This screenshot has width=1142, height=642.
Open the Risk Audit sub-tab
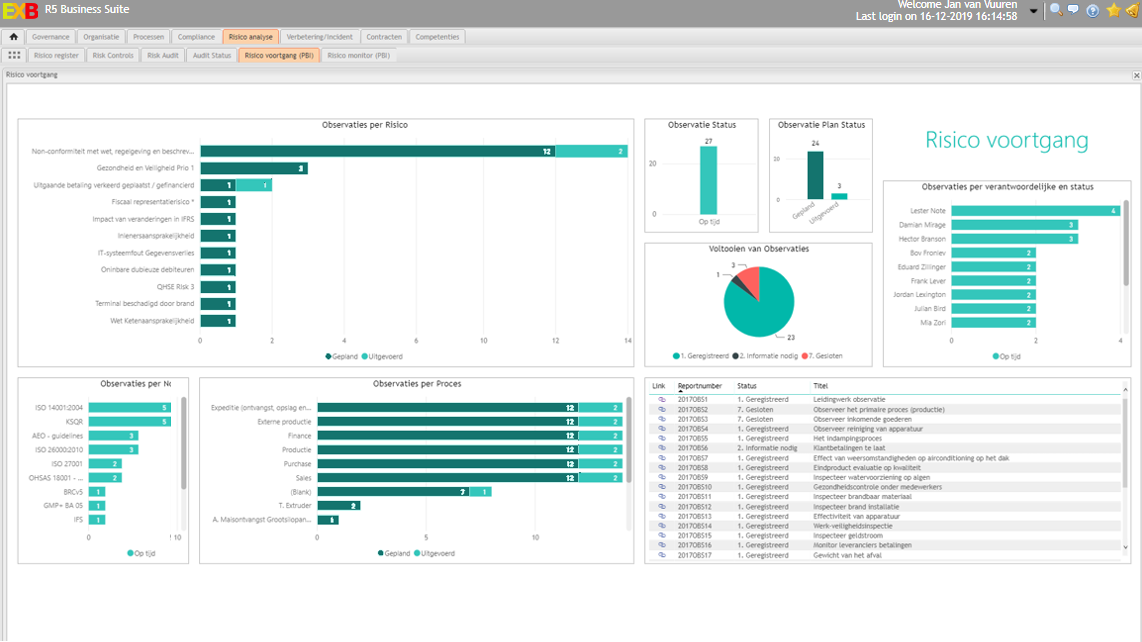[x=162, y=55]
